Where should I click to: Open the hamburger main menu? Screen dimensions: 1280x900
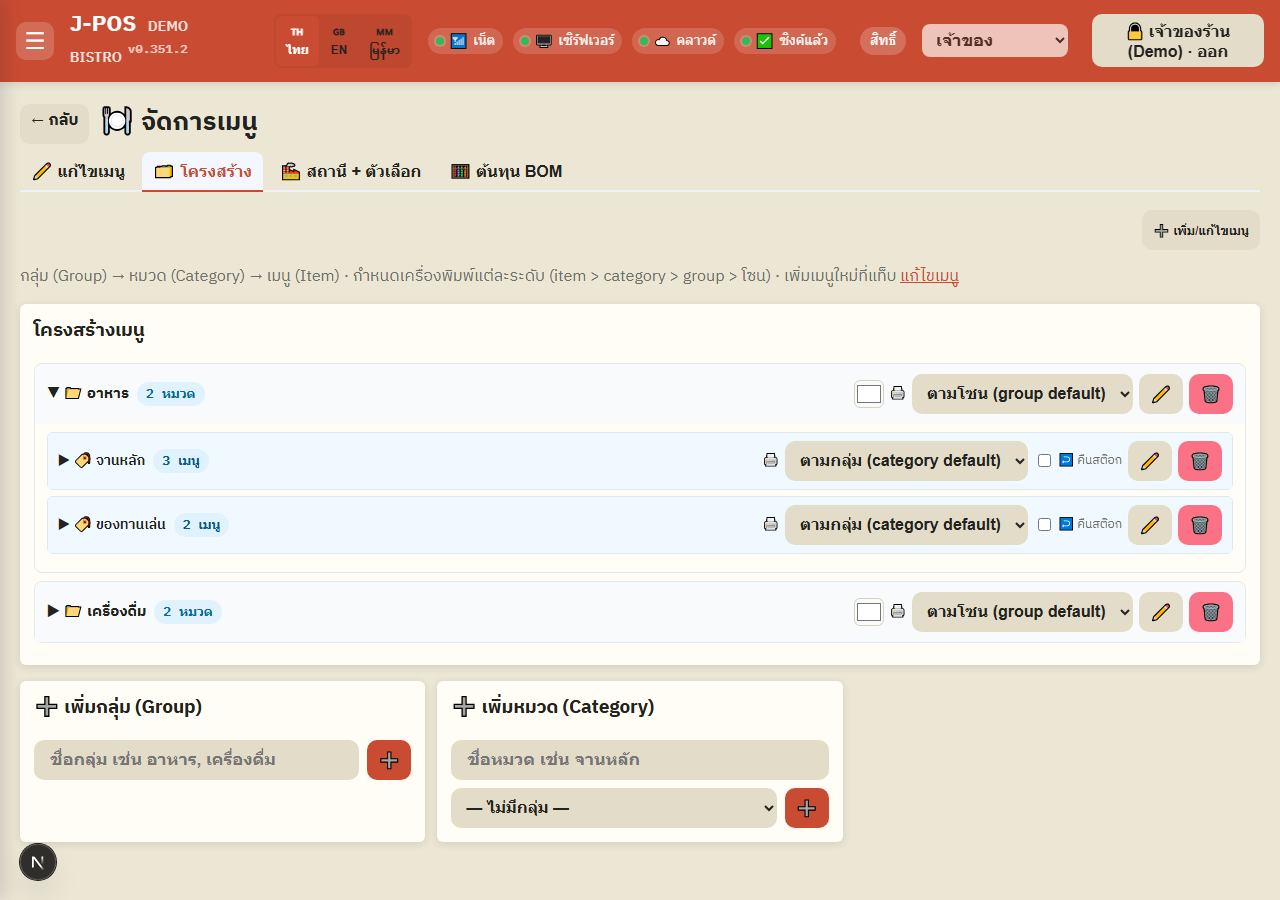pyautogui.click(x=35, y=41)
